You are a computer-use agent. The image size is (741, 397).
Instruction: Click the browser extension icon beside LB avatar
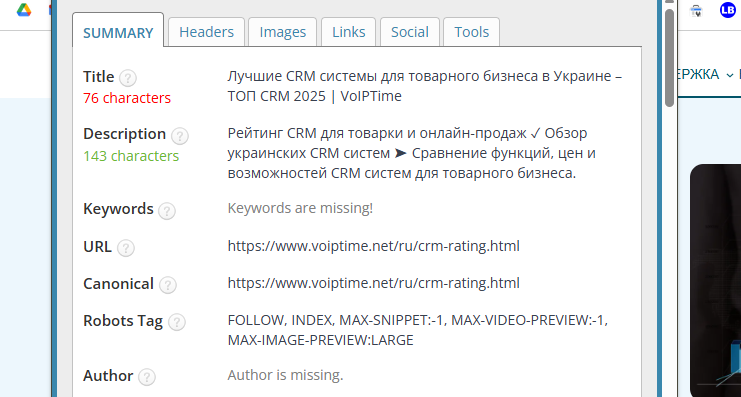696,10
